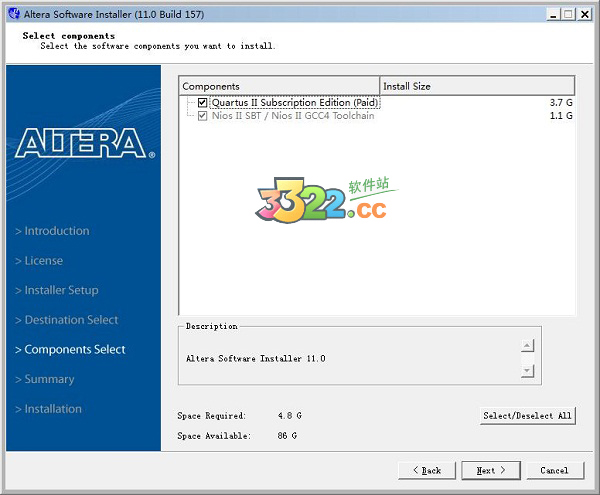Viewport: 600px width, 495px height.
Task: Go back with the Back button
Action: tap(427, 471)
